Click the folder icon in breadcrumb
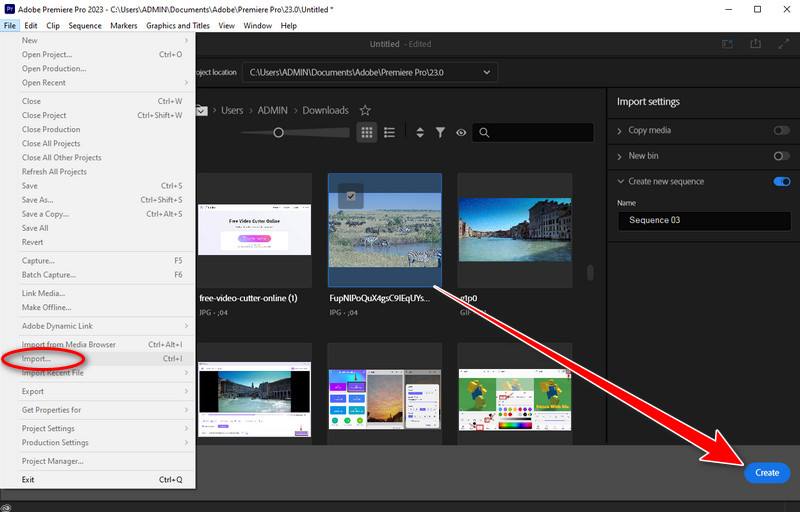Viewport: 800px width, 512px height. (202, 110)
